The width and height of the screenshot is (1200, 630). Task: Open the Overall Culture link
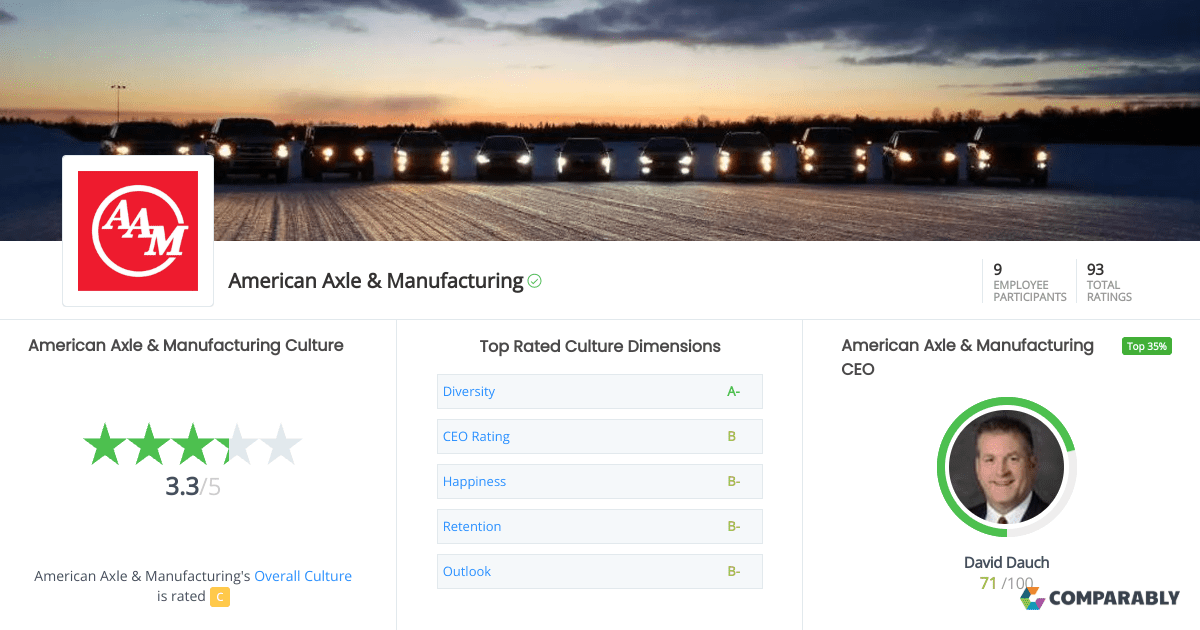(303, 576)
